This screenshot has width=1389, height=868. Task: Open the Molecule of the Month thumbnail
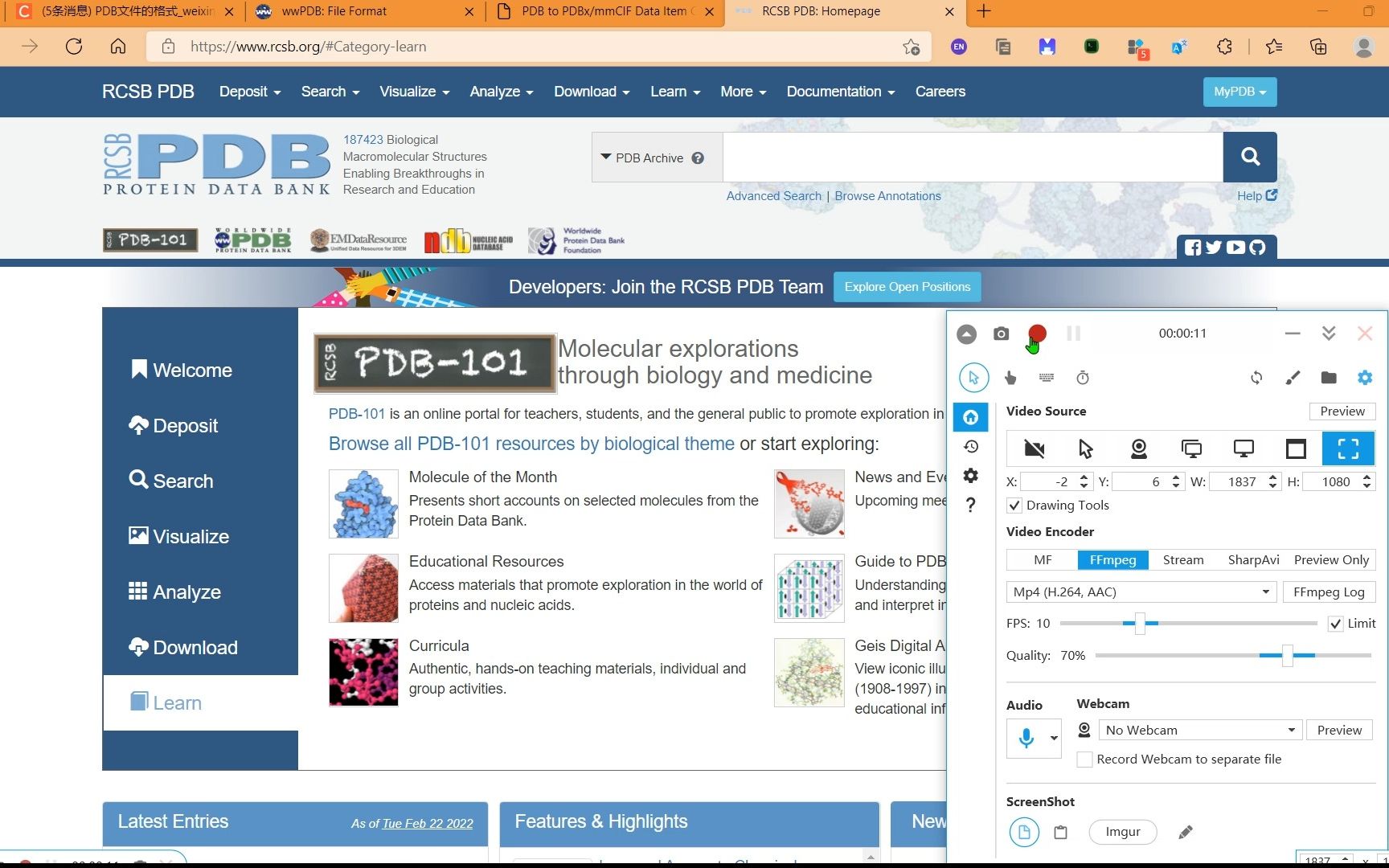[x=363, y=504]
